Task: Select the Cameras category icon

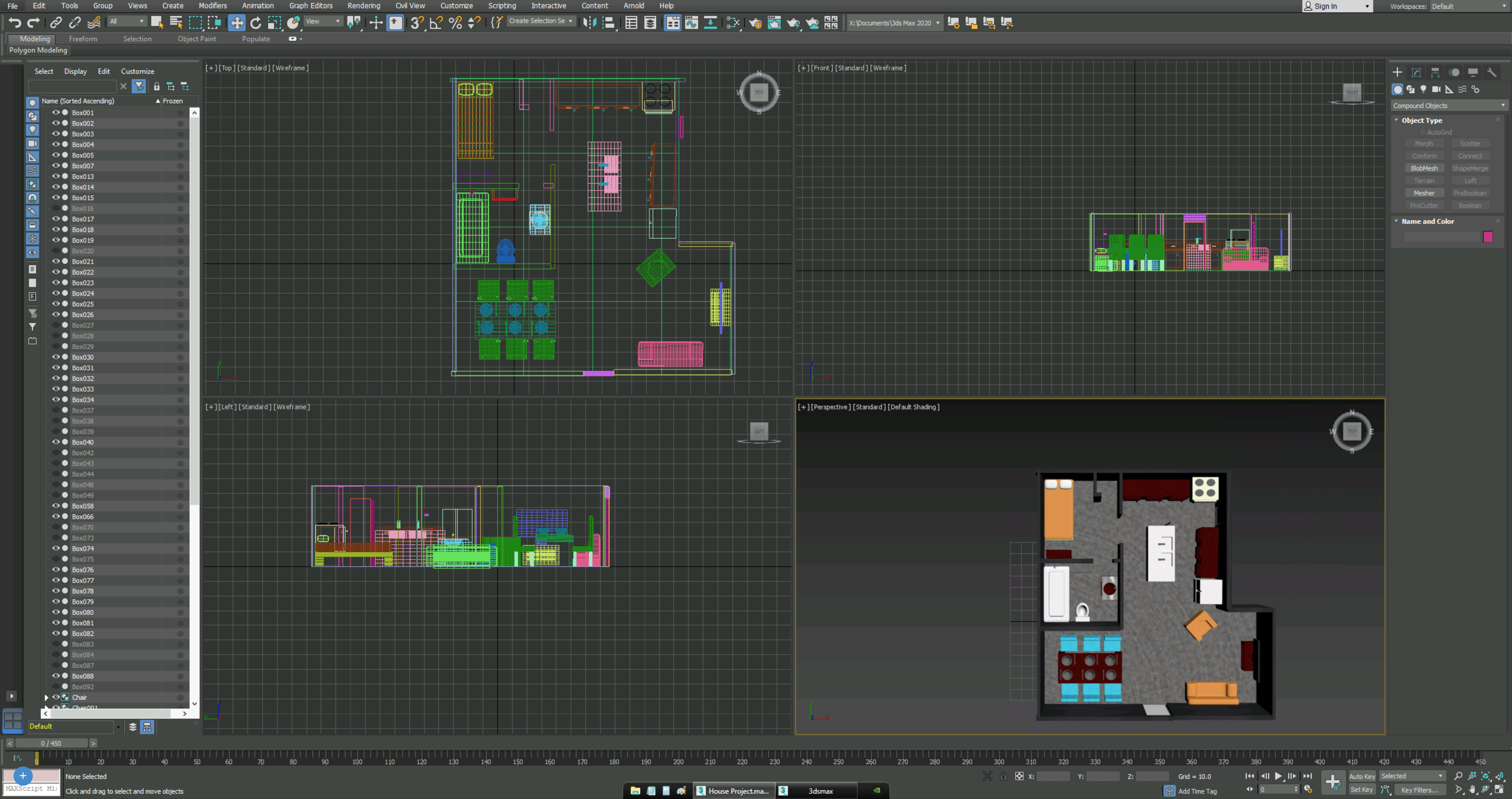Action: pyautogui.click(x=1436, y=89)
